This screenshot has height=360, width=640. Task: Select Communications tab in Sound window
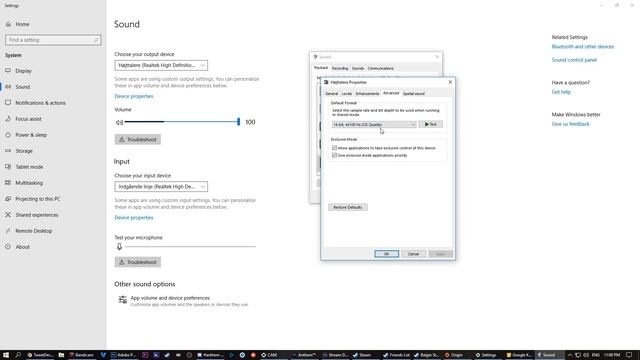tap(380, 68)
